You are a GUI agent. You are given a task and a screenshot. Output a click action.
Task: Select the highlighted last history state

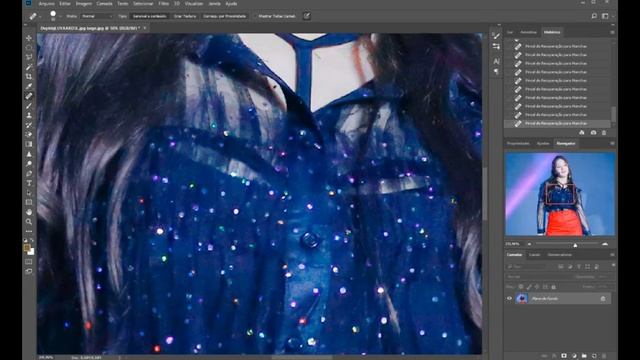click(x=558, y=123)
